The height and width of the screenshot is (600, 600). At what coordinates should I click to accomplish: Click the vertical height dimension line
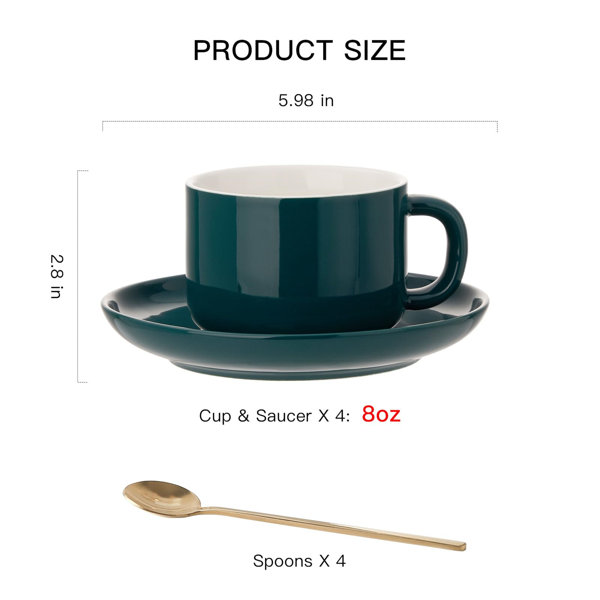tap(78, 276)
